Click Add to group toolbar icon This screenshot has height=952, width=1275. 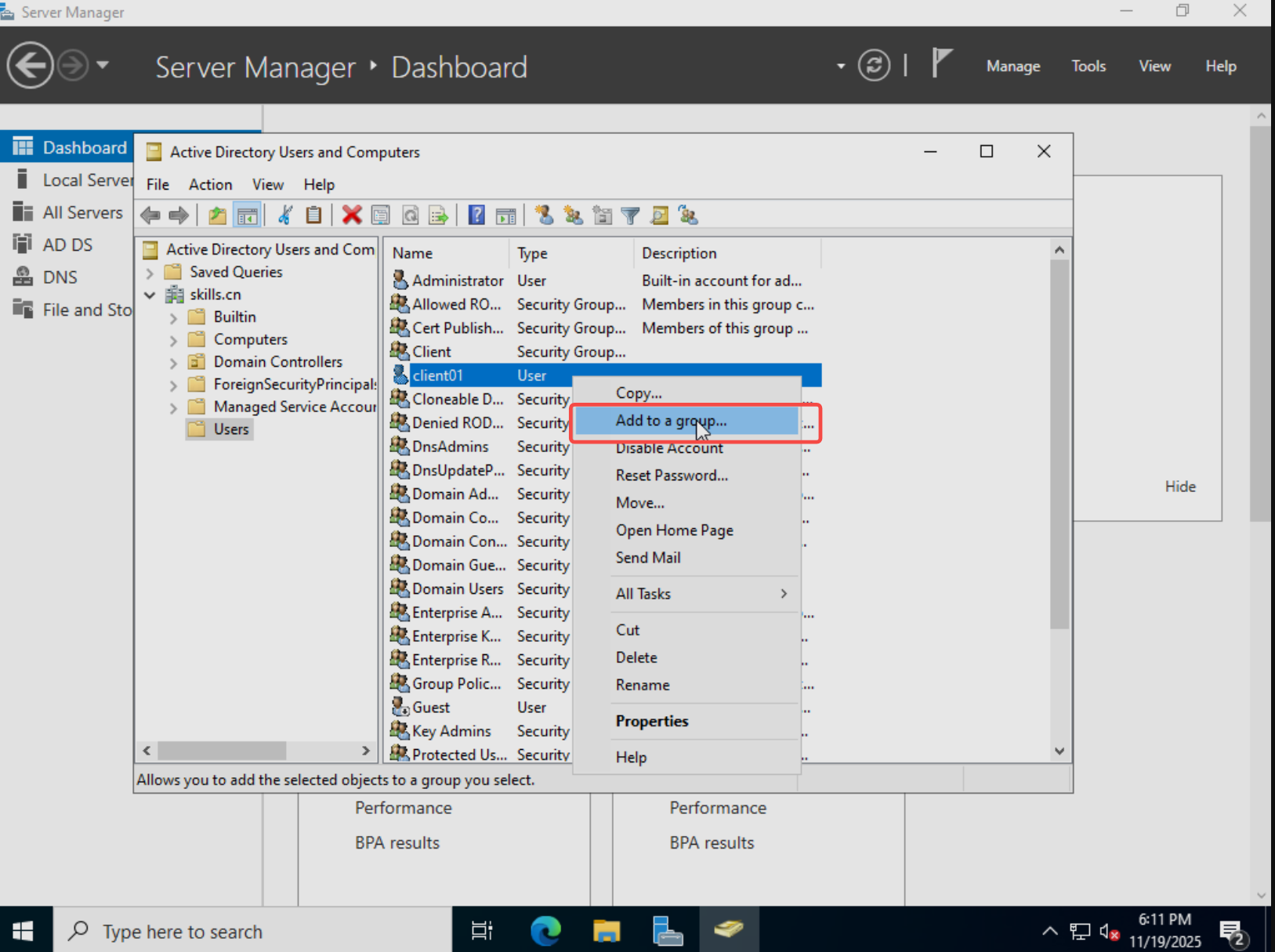688,215
